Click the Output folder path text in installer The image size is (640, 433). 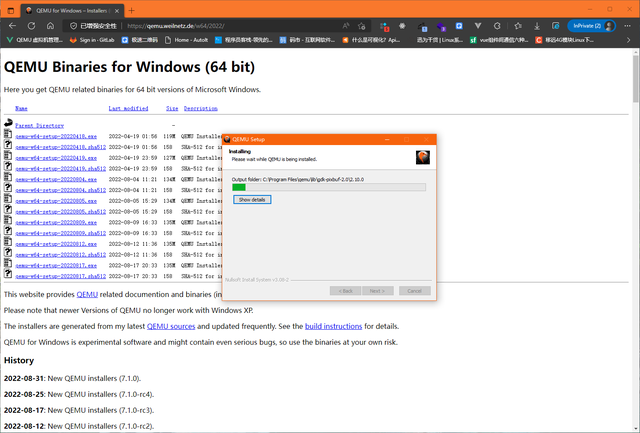click(298, 179)
